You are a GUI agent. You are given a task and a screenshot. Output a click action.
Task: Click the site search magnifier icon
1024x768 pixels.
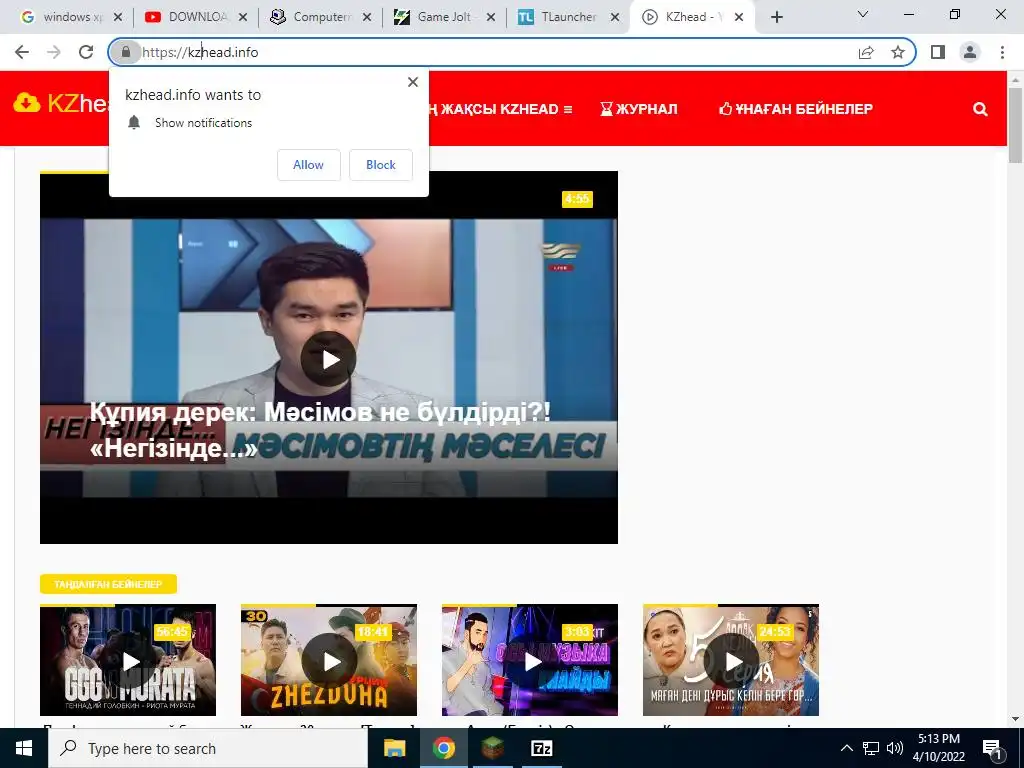pyautogui.click(x=980, y=109)
